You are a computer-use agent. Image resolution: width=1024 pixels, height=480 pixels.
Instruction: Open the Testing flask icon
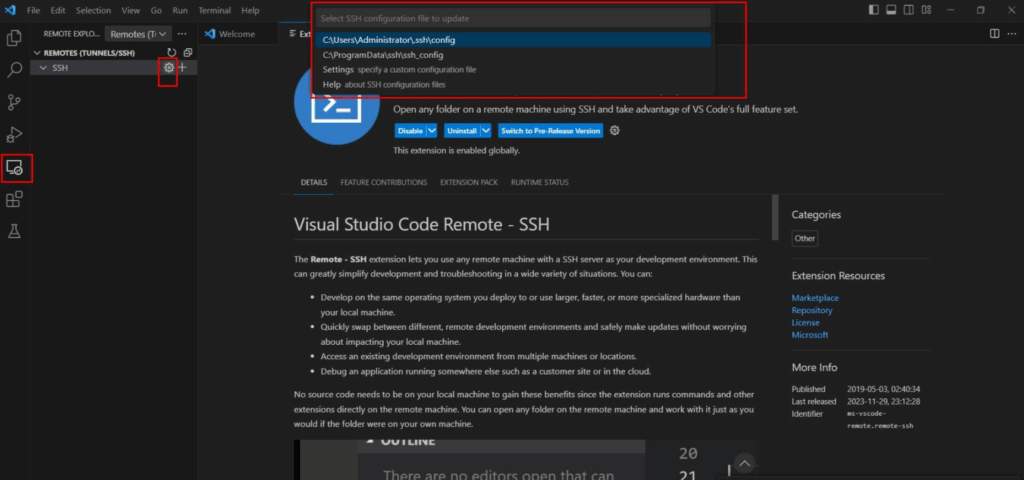[x=14, y=231]
